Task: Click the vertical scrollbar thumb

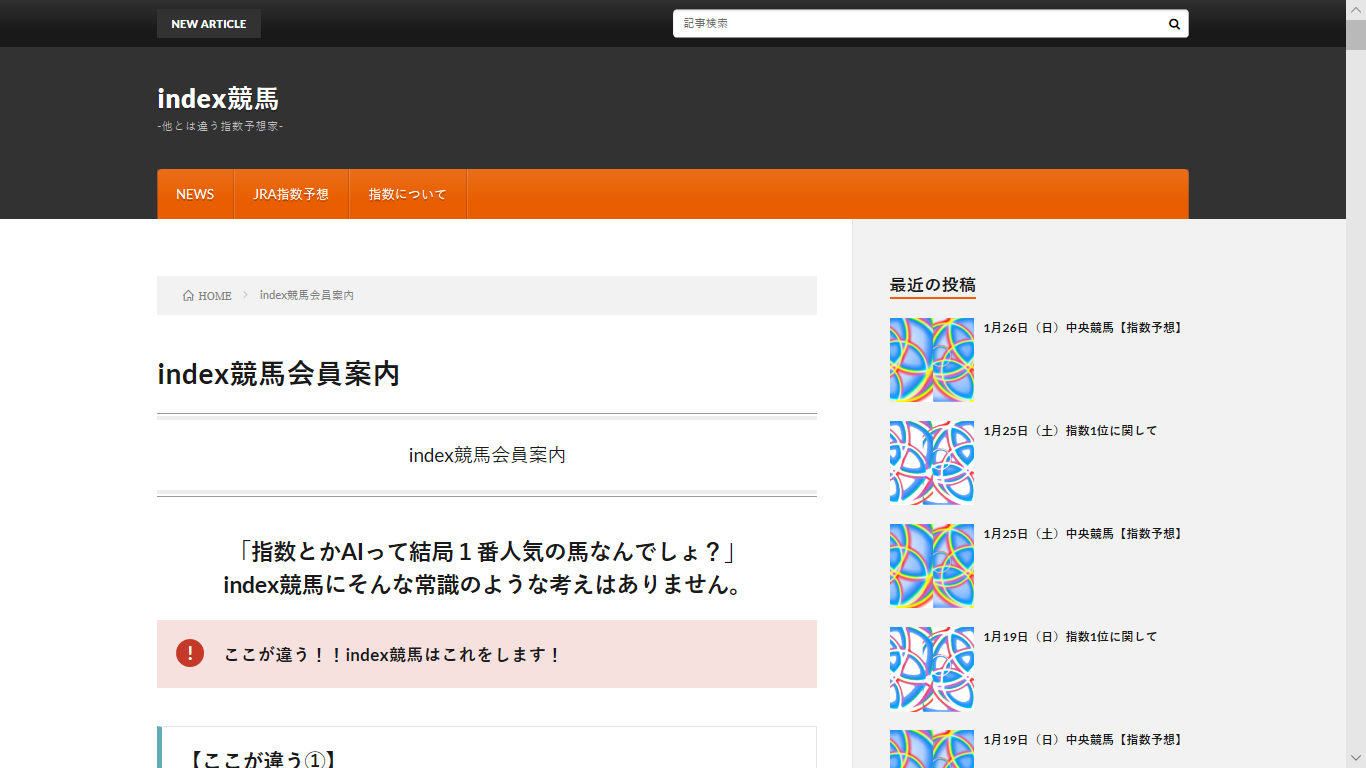Action: (1356, 35)
